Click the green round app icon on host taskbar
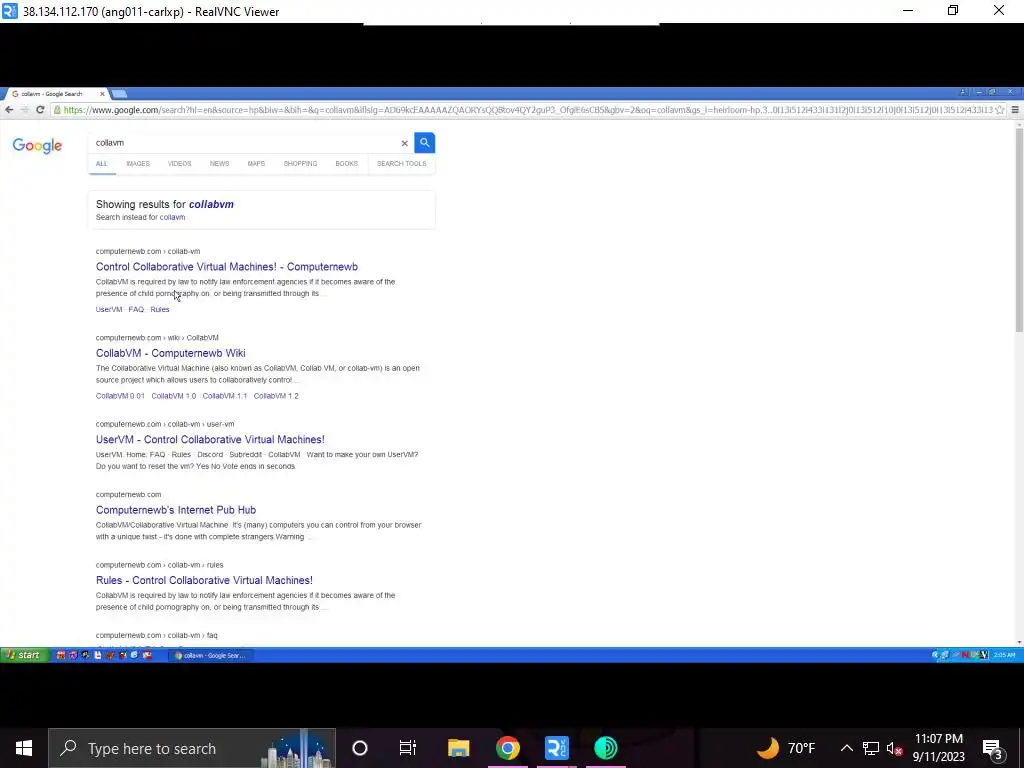Image resolution: width=1024 pixels, height=768 pixels. [605, 748]
